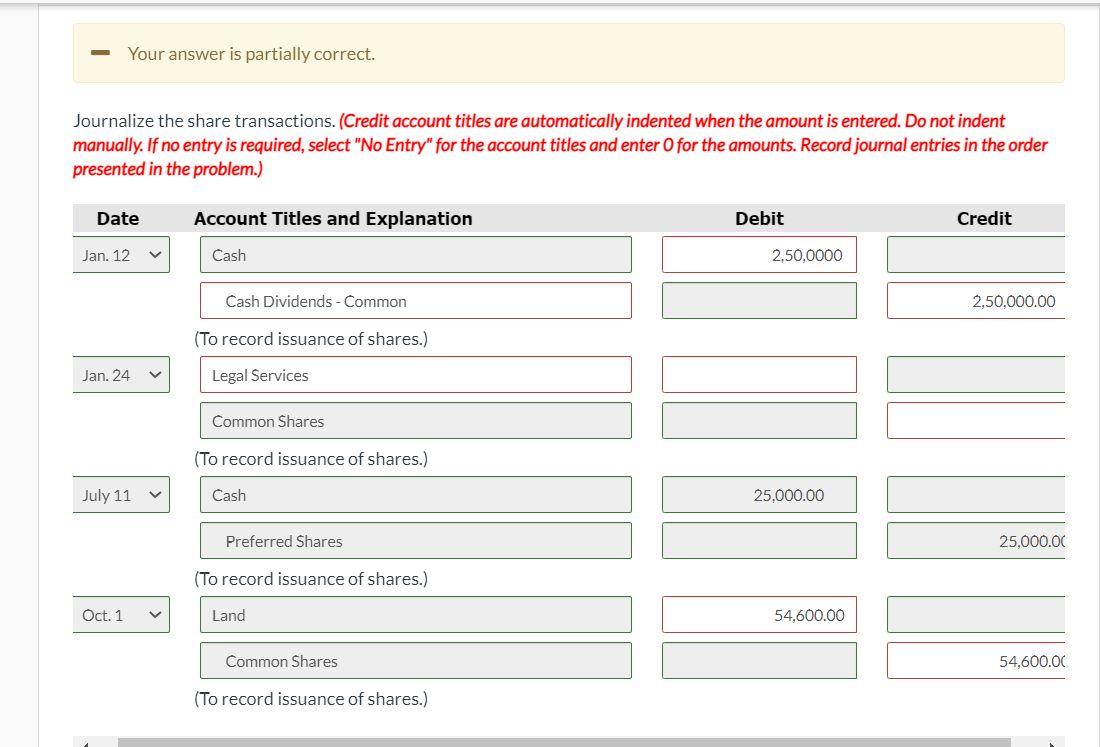The height and width of the screenshot is (747, 1100).
Task: Select the Cash account title field for Jan. 12
Action: [x=415, y=254]
